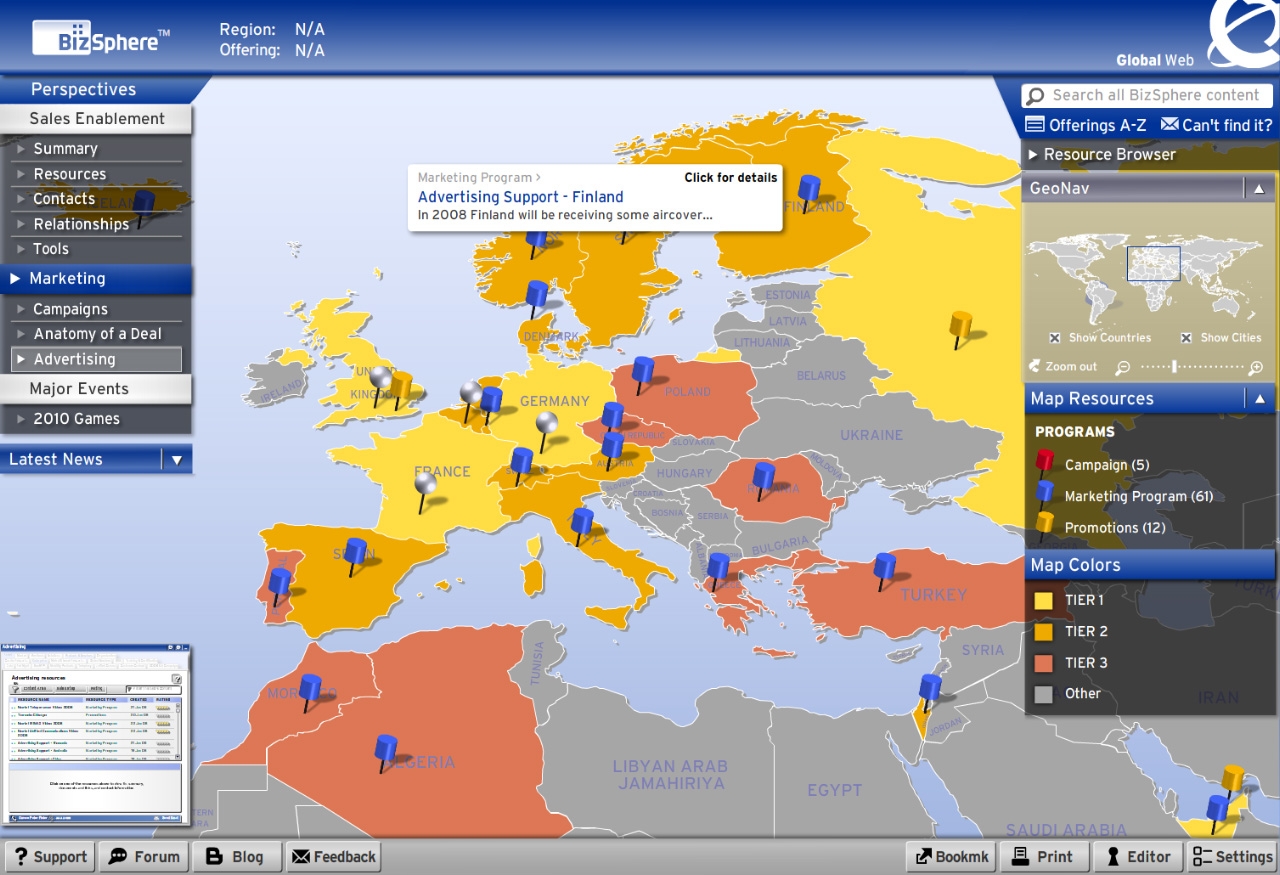The height and width of the screenshot is (875, 1280).
Task: Click the TIER 3 color swatch
Action: coord(1044,663)
